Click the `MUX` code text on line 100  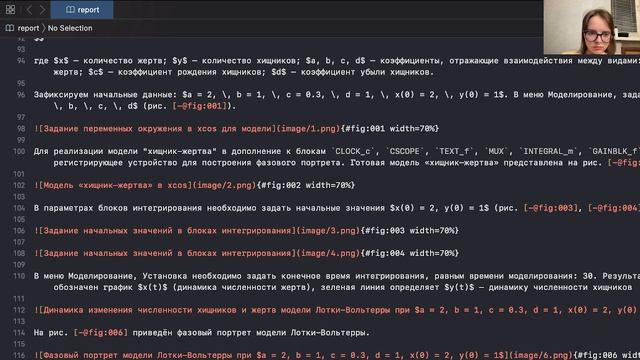pyautogui.click(x=496, y=151)
